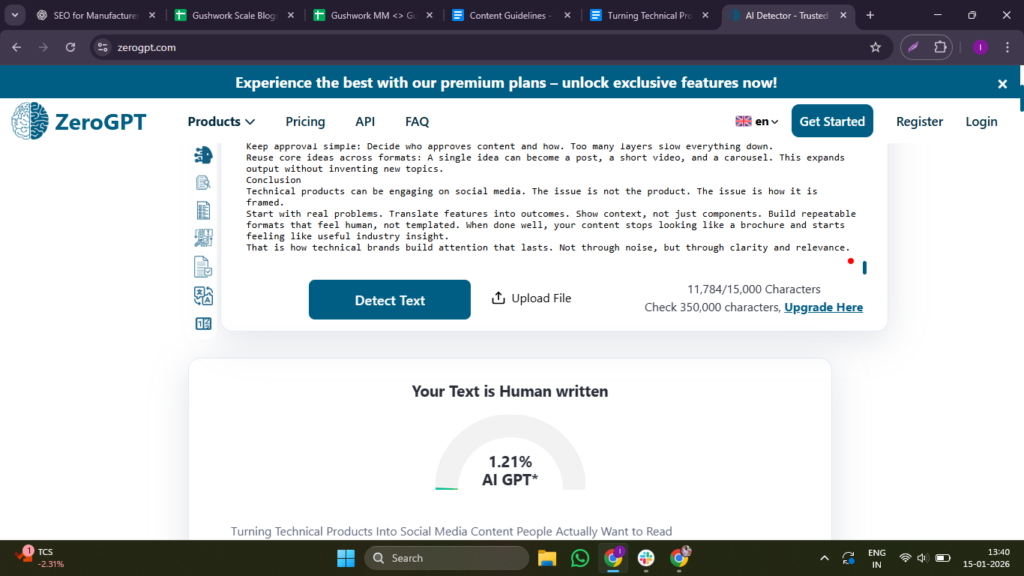Click the ZeroGPT logo
The image size is (1024, 576).
click(79, 121)
